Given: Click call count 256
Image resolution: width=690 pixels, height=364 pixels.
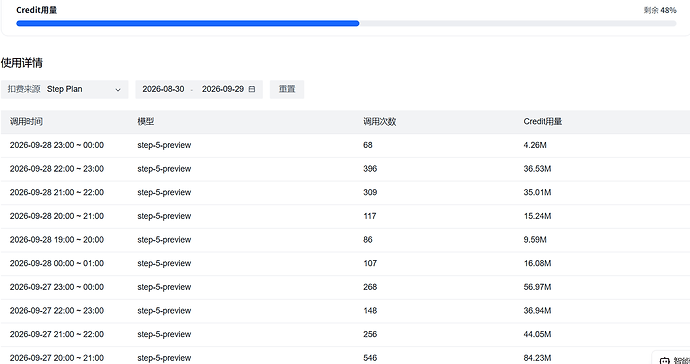Looking at the screenshot, I should (x=370, y=335).
